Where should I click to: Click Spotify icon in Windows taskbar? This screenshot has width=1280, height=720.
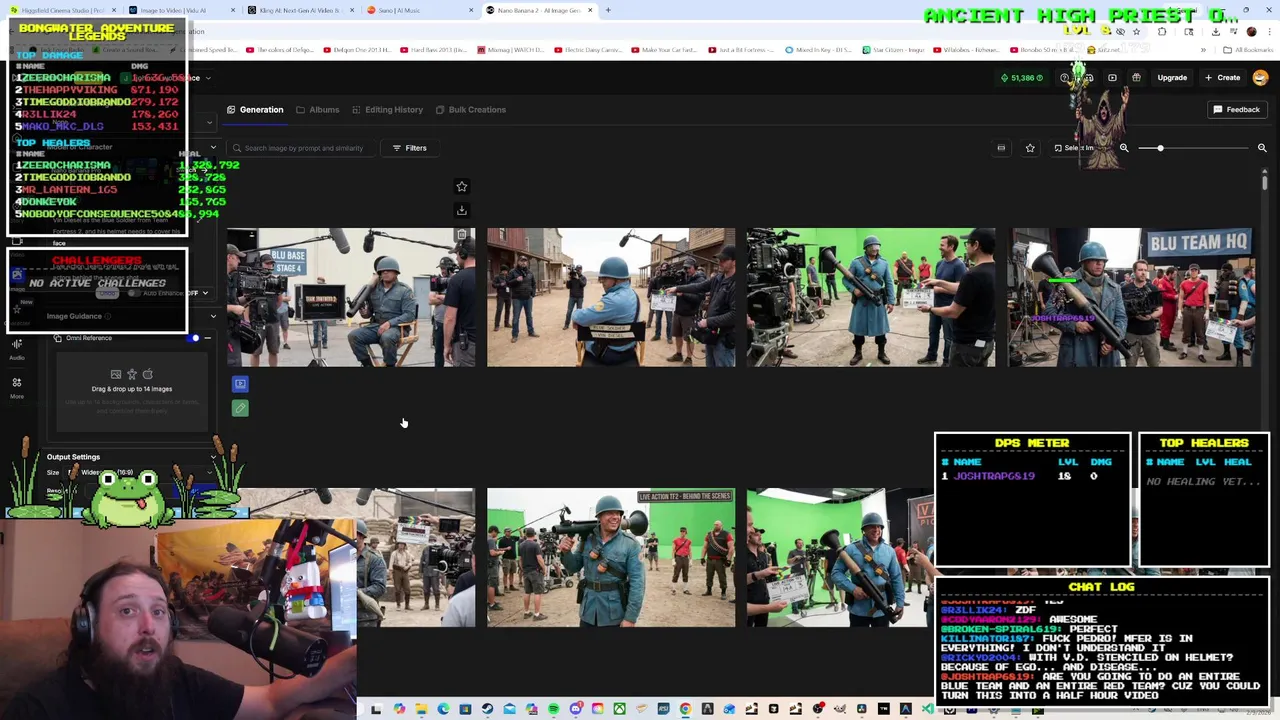tap(553, 710)
